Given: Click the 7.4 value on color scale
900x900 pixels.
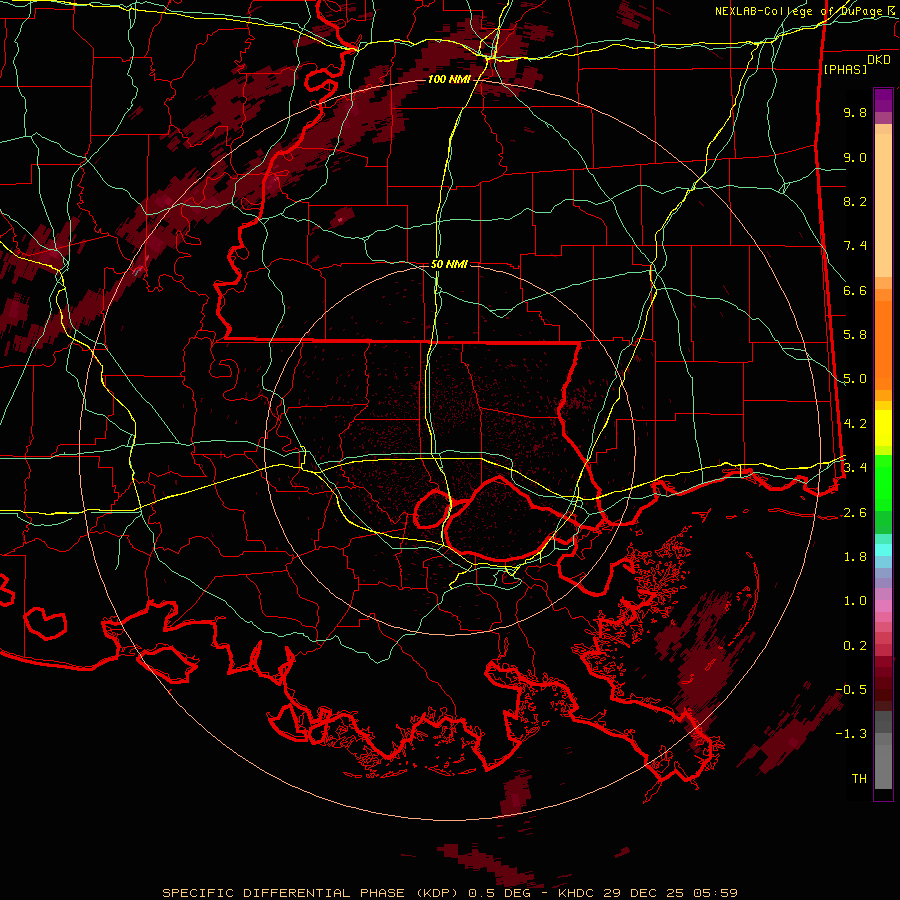Looking at the screenshot, I should click(x=855, y=246).
